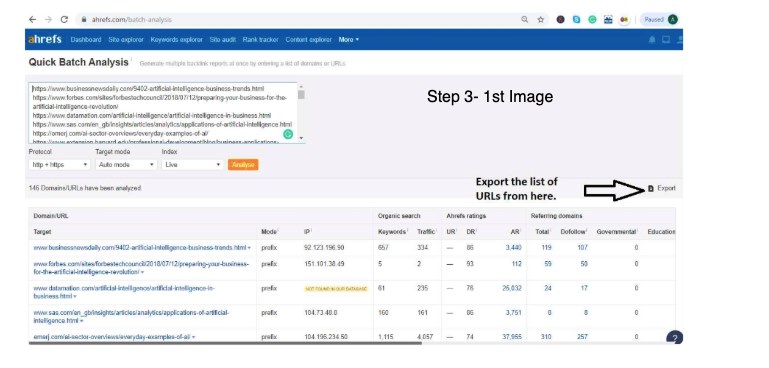Image resolution: width=769 pixels, height=368 pixels.
Task: Open Dashboard menu item
Action: (x=86, y=40)
